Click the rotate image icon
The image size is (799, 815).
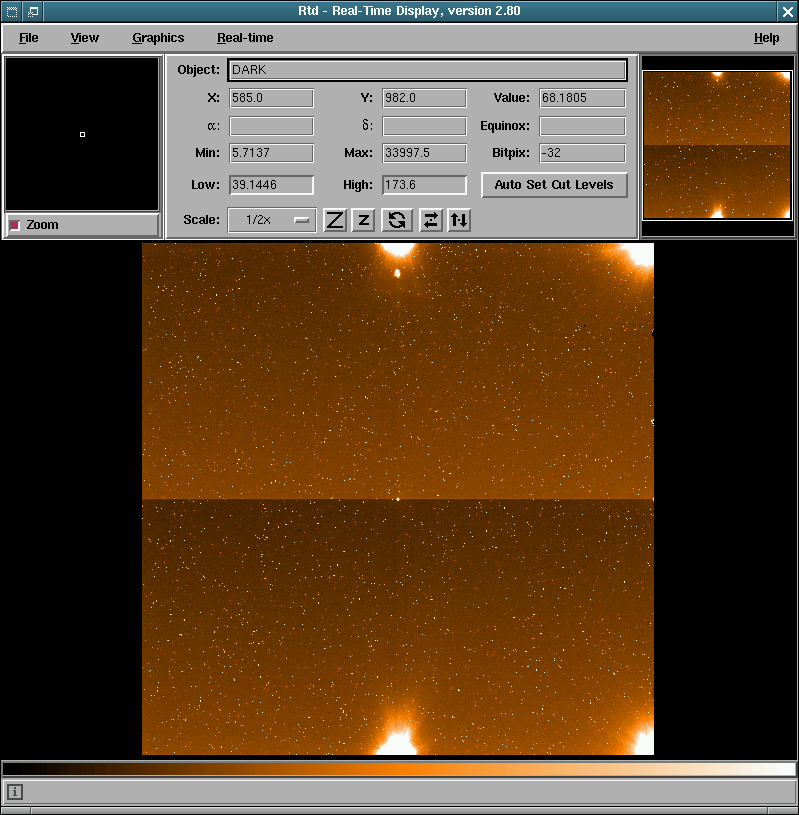click(397, 220)
